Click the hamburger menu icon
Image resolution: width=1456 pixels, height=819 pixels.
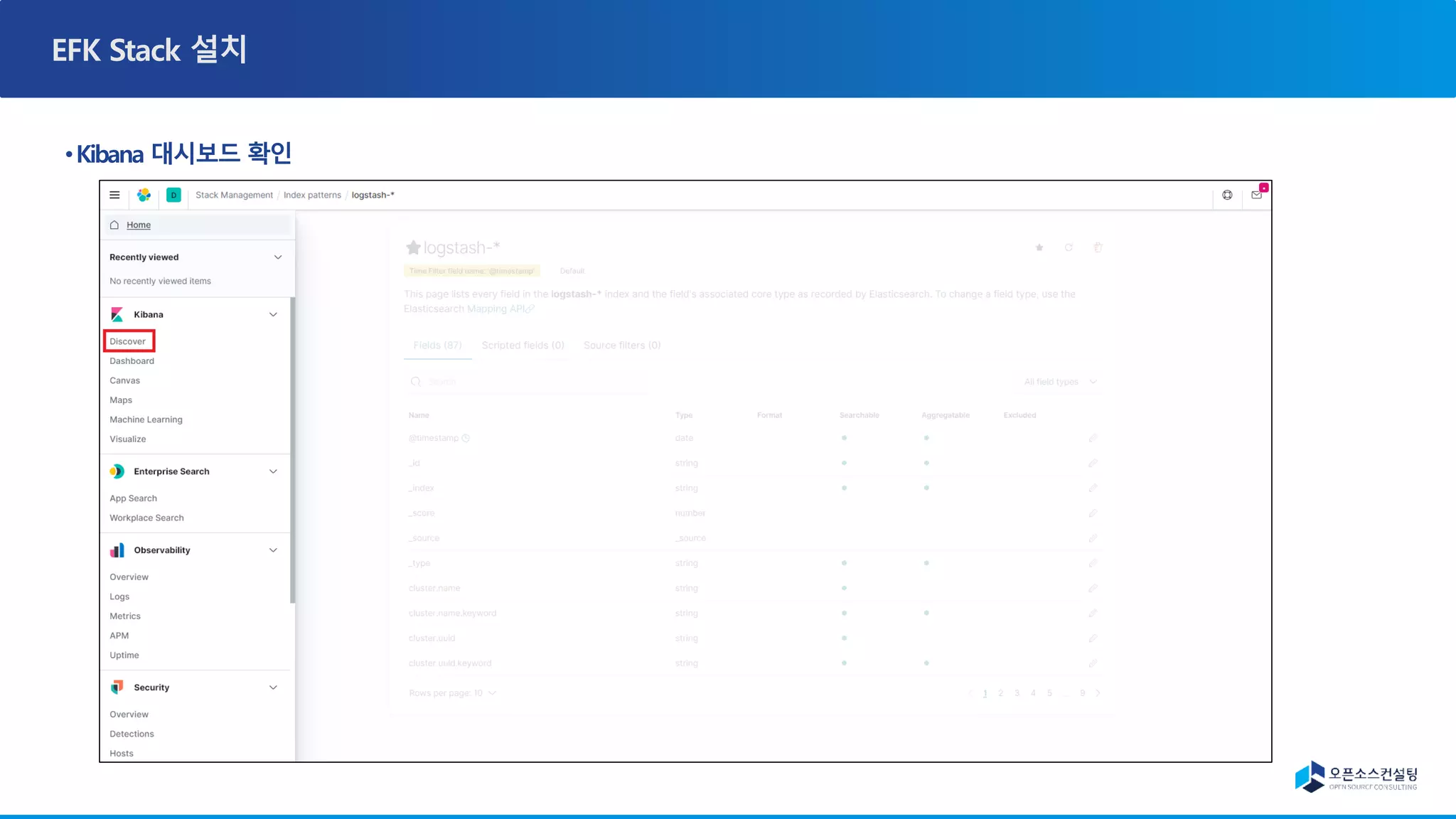pyautogui.click(x=114, y=195)
